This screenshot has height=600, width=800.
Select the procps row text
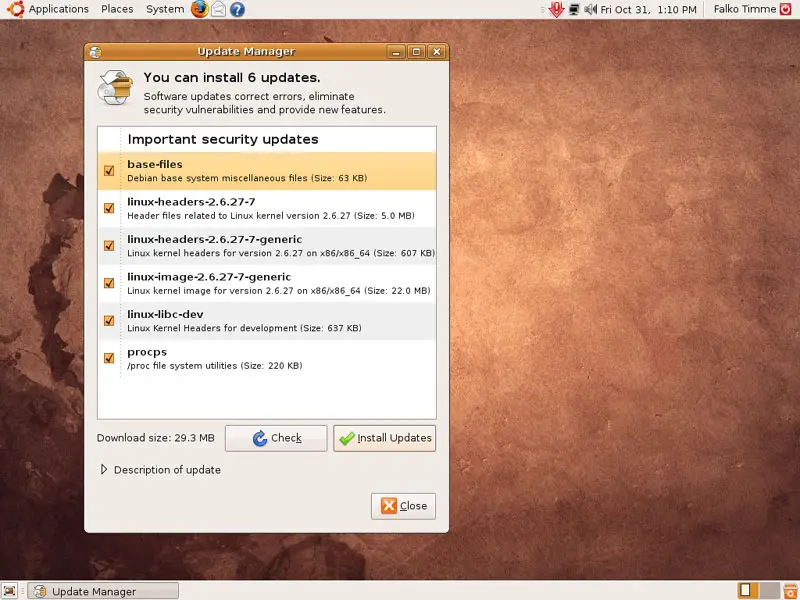tap(215, 359)
